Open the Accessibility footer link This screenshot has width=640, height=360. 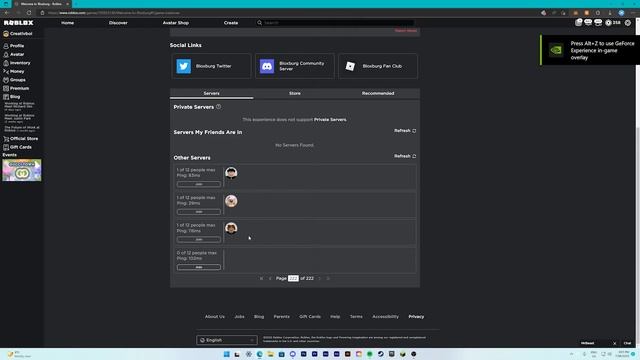[x=385, y=317]
